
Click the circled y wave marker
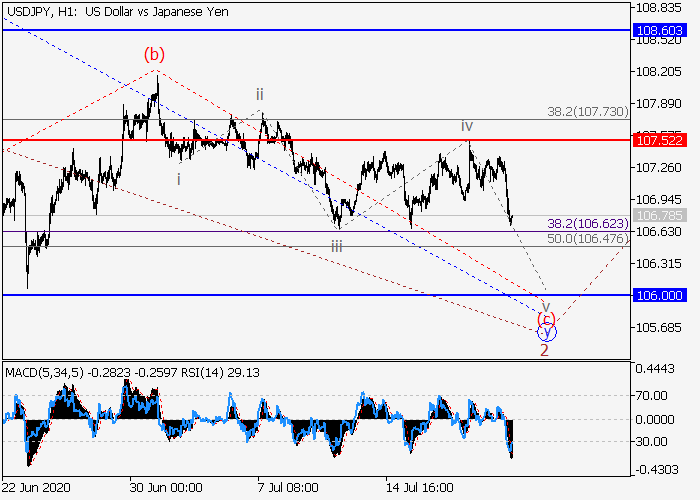pyautogui.click(x=547, y=332)
